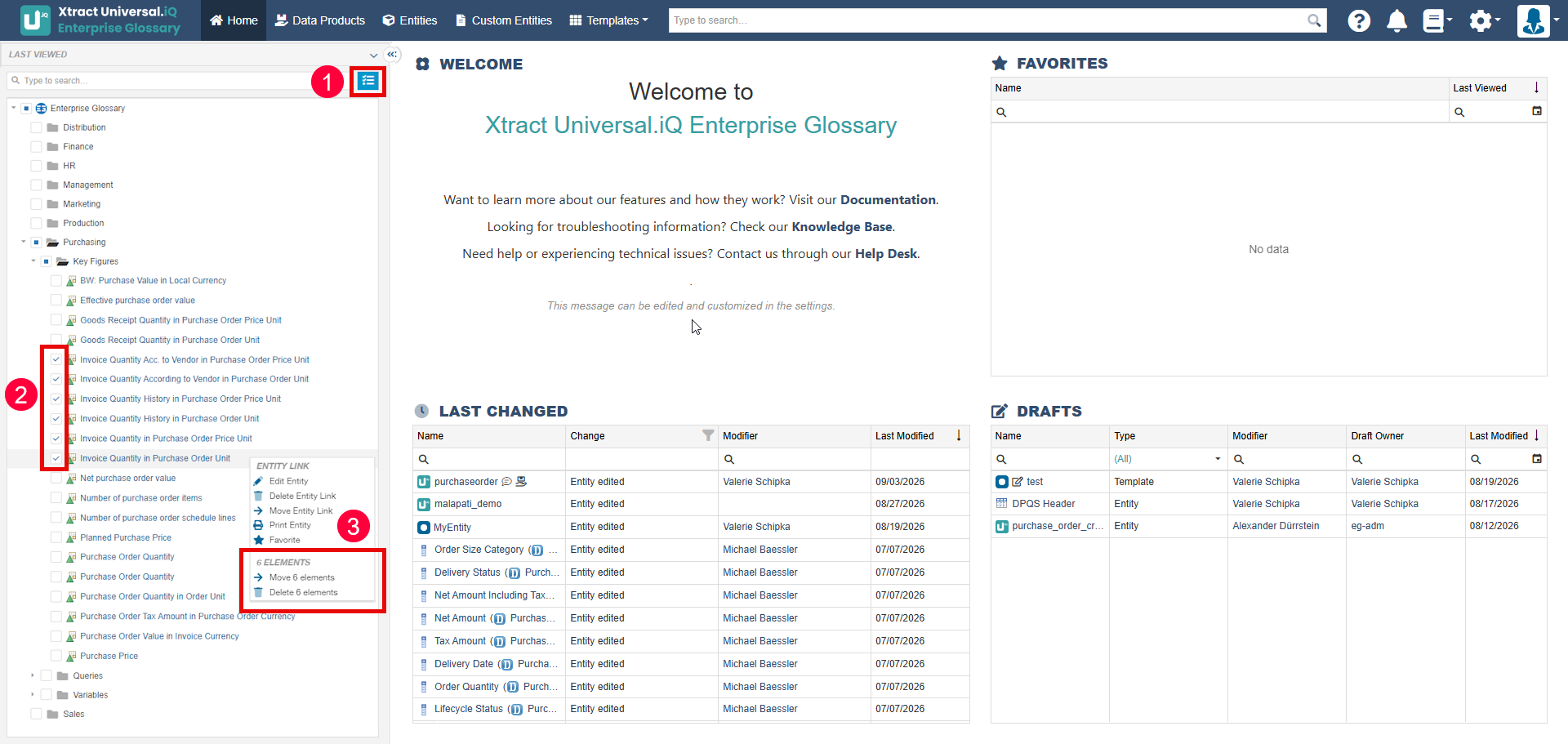Open the Documentation link
This screenshot has width=1568, height=744.
pyautogui.click(x=888, y=199)
